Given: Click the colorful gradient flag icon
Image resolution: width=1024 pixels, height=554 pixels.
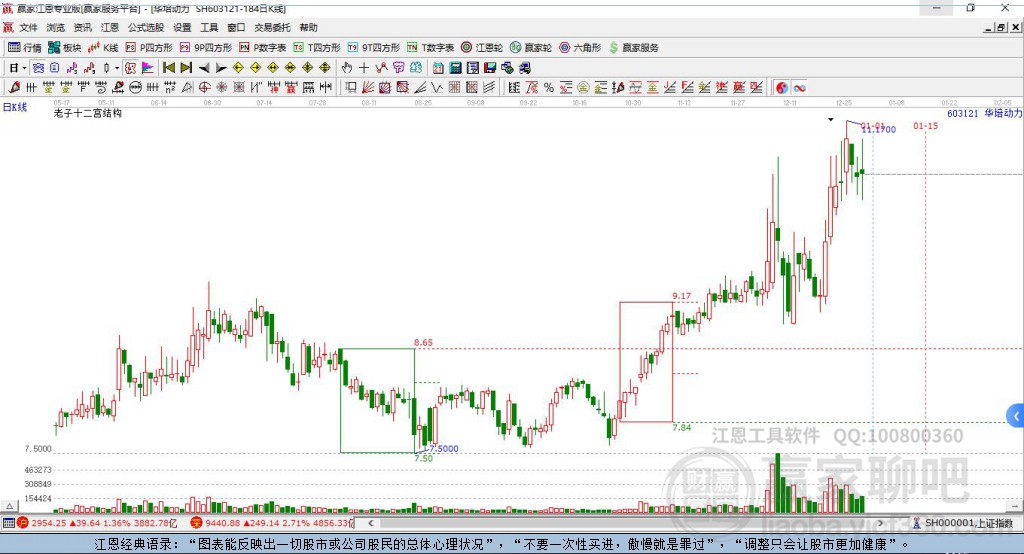Looking at the screenshot, I should tap(148, 68).
